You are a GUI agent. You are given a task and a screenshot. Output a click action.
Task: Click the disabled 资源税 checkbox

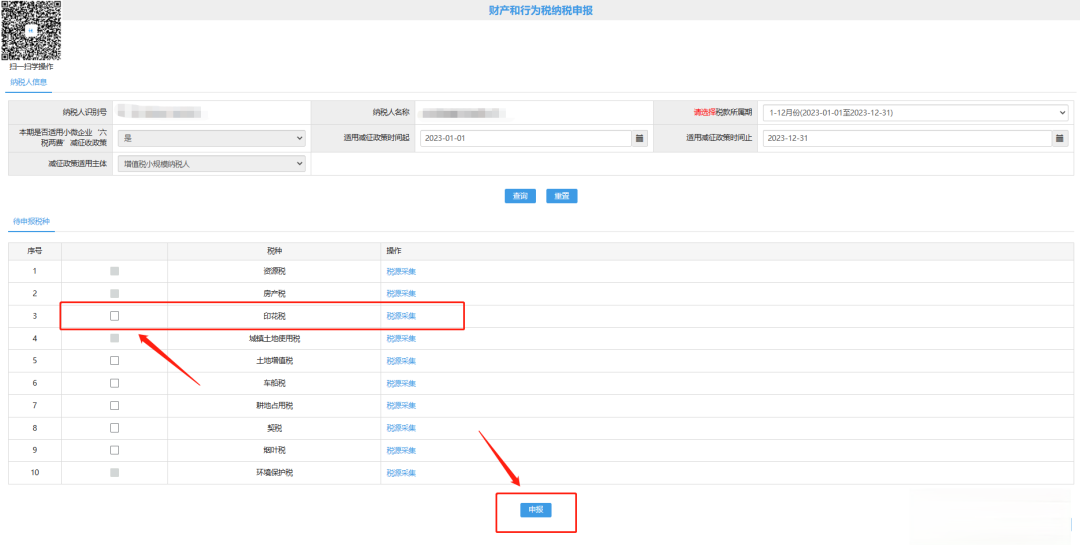tap(114, 272)
